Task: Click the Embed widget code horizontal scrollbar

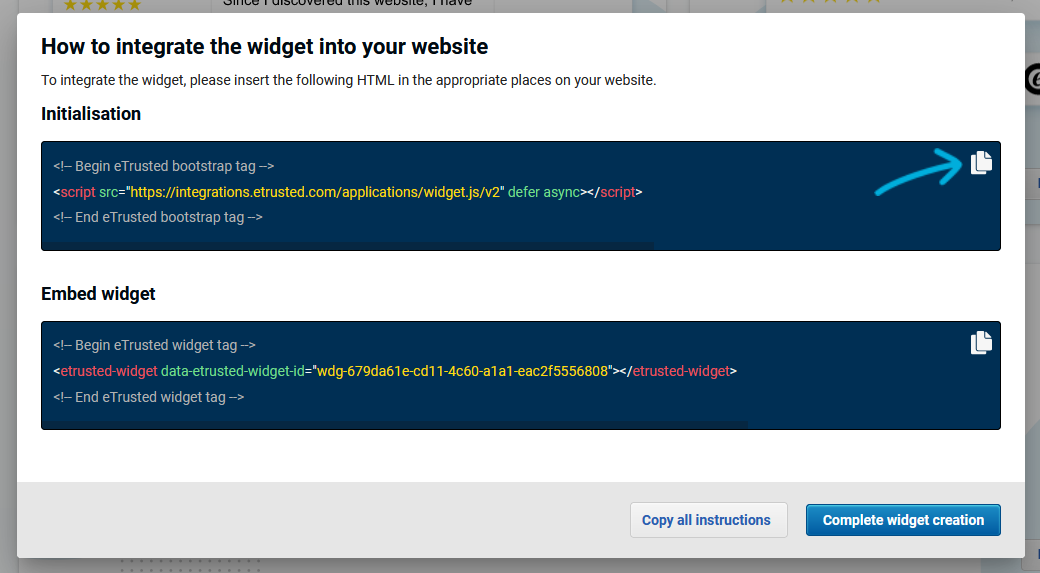Action: point(395,424)
